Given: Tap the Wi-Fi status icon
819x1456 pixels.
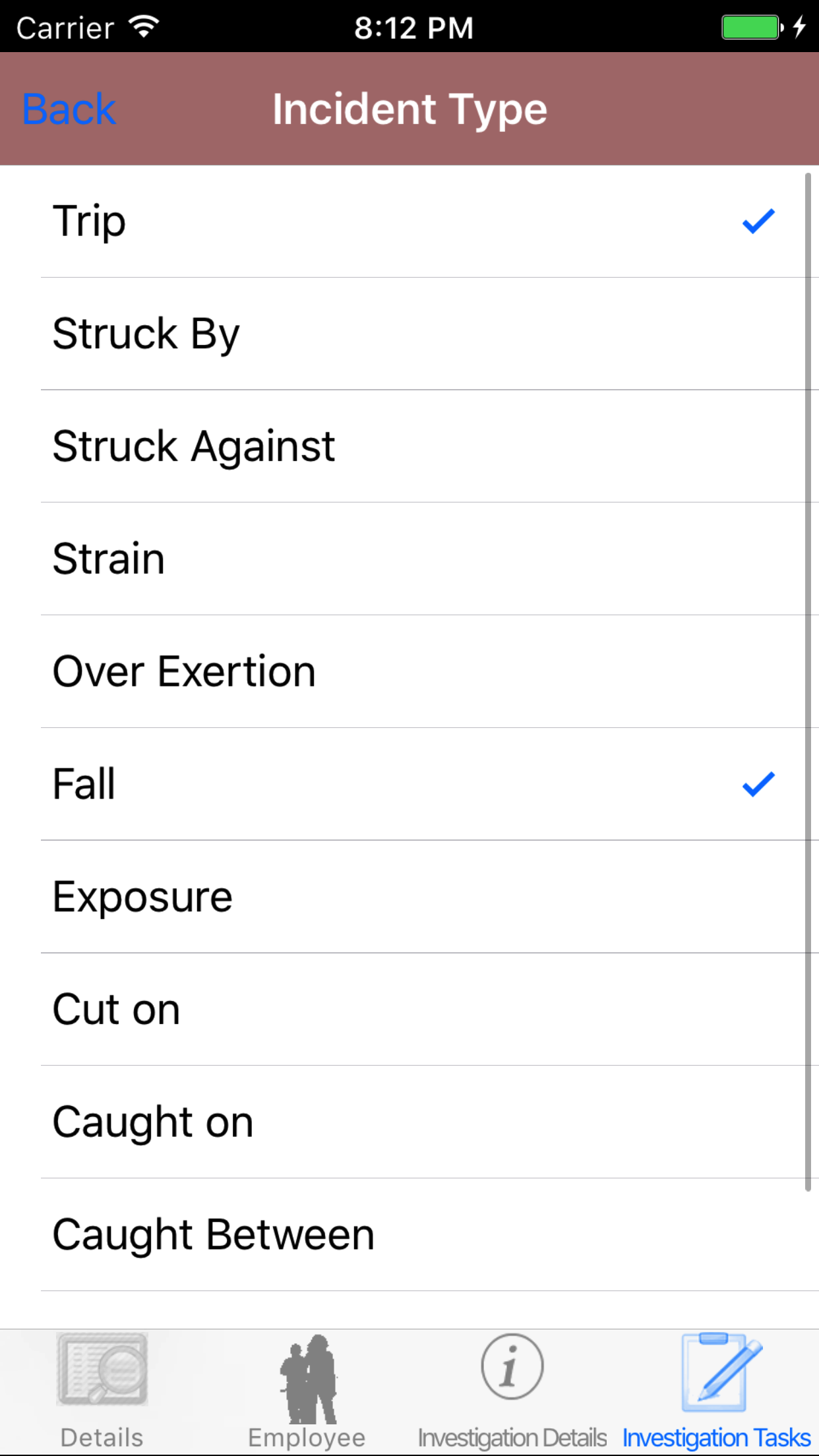Looking at the screenshot, I should 144,27.
